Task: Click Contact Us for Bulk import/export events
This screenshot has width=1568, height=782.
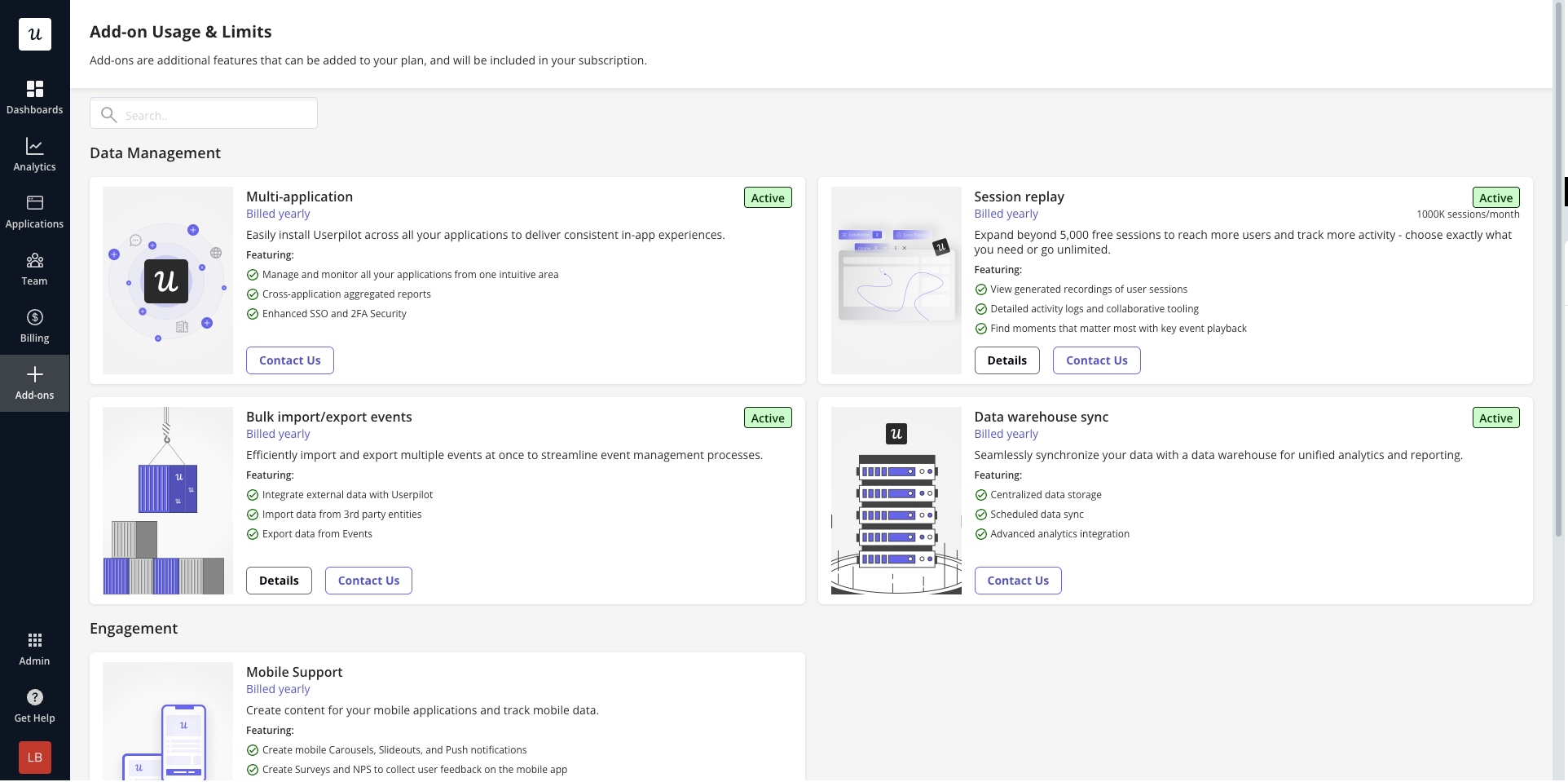Action: point(368,581)
